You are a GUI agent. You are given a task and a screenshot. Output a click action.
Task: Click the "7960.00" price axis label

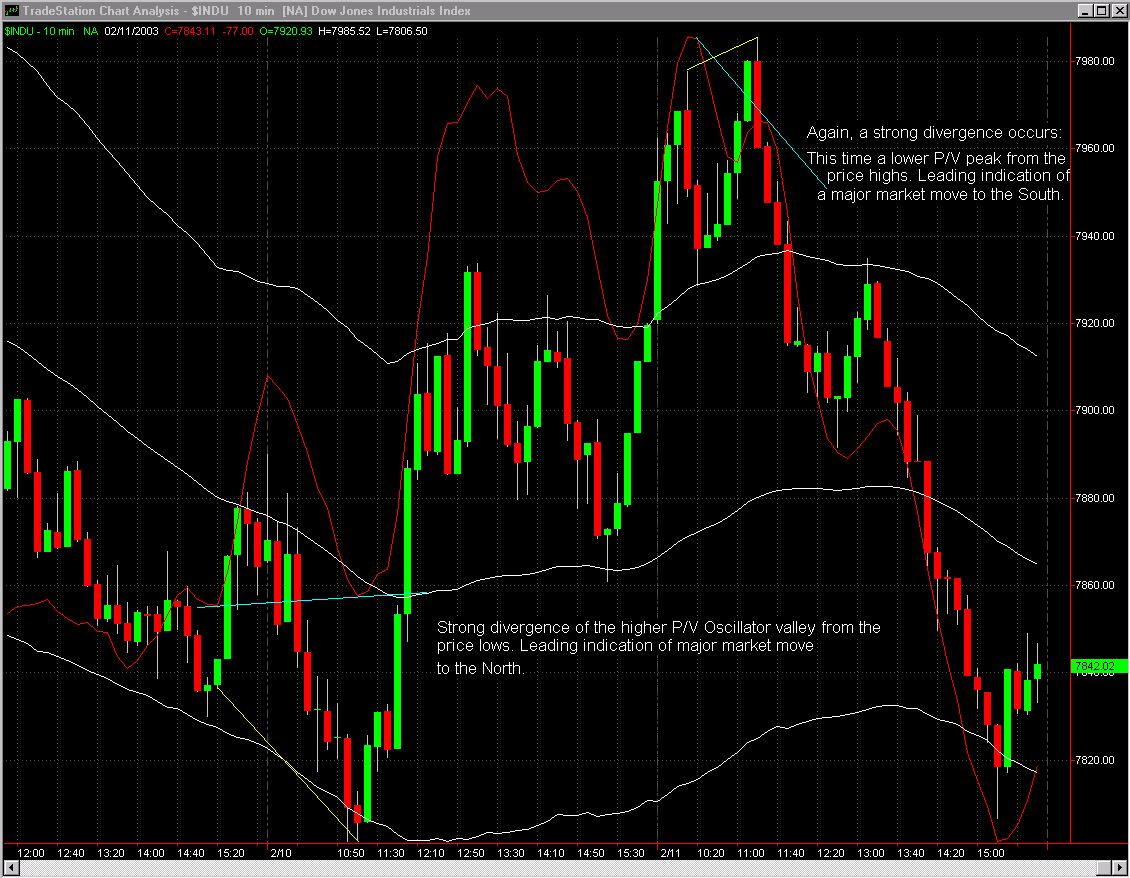(1094, 148)
